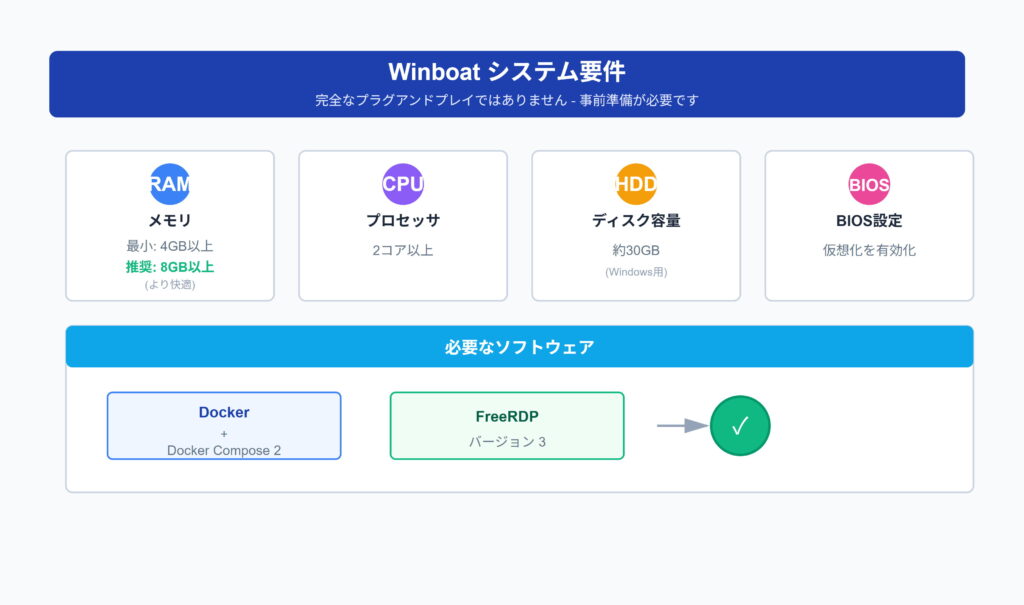Click the バージョン 3 label
Screen dimensions: 1024x605
coord(507,441)
